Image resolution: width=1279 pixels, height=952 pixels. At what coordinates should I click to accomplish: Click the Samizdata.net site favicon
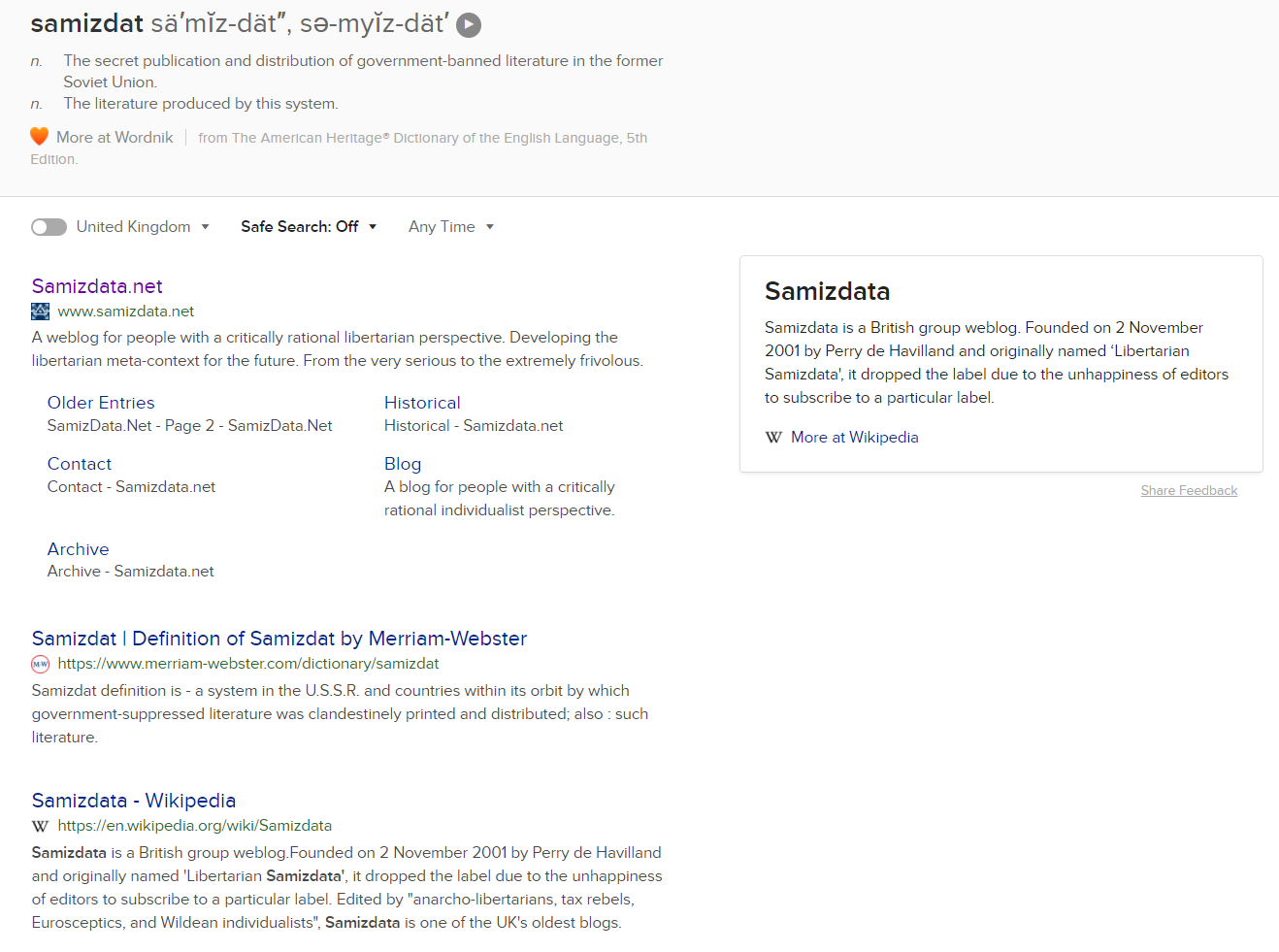pos(40,312)
